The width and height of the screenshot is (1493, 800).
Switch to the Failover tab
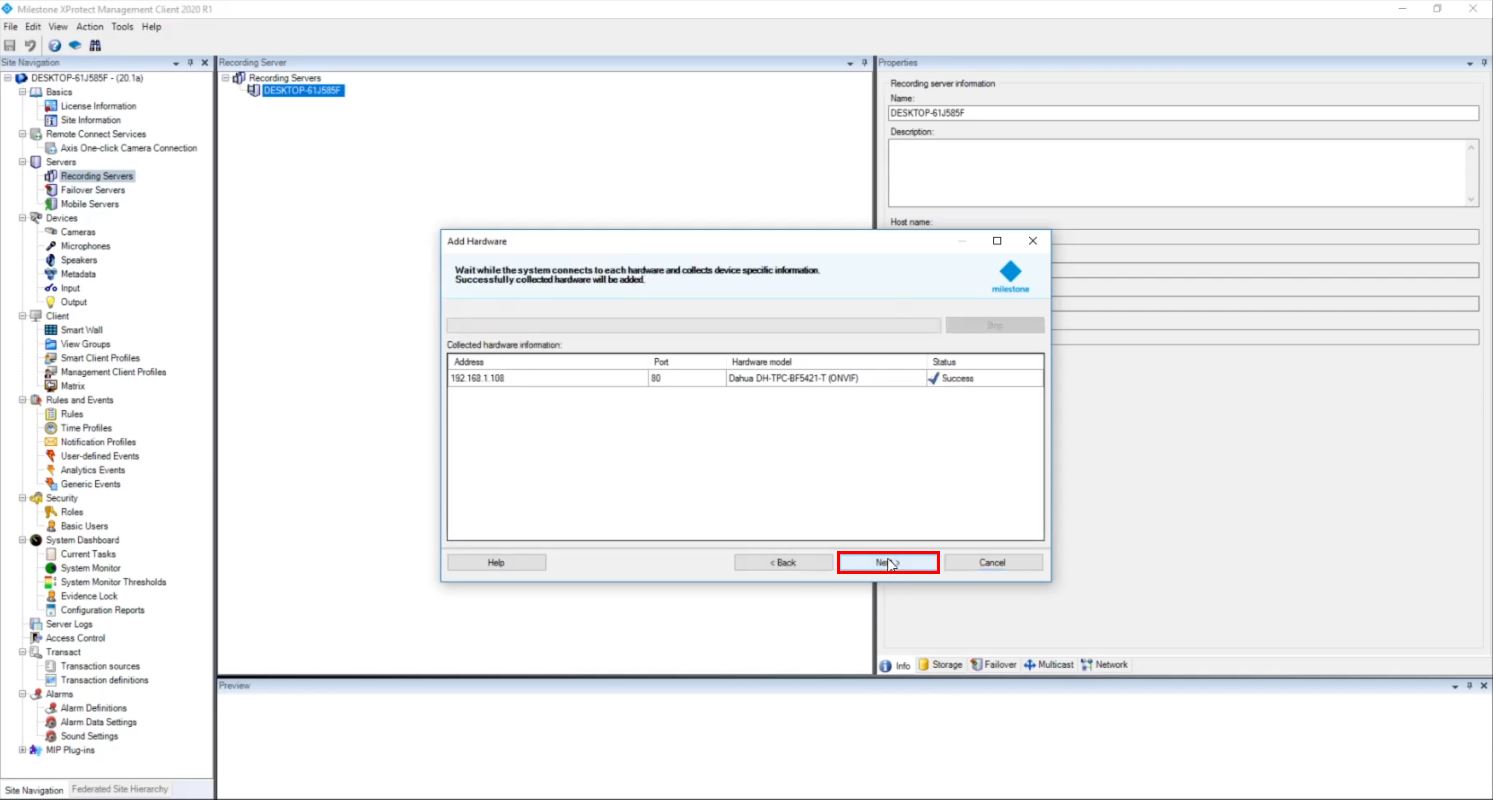tap(994, 665)
